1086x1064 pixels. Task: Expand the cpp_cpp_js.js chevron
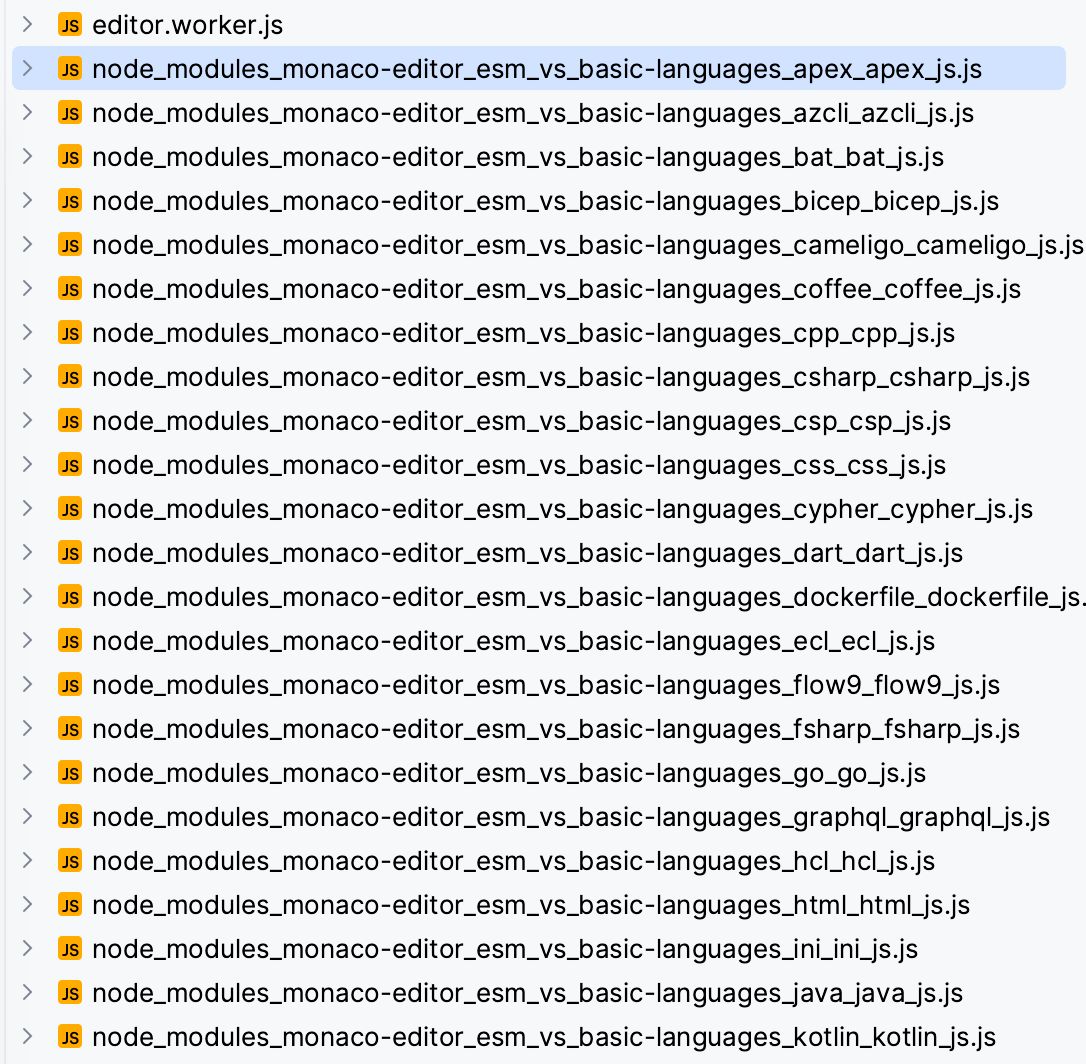coord(28,332)
